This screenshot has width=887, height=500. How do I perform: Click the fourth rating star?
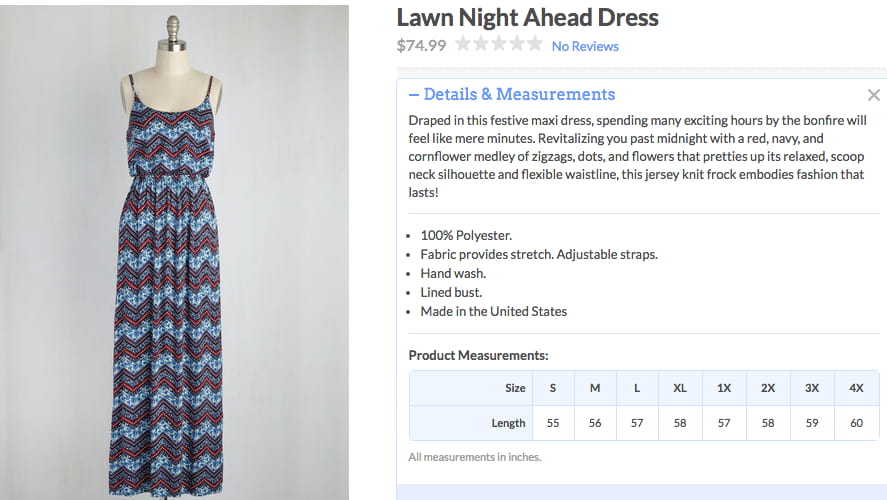(x=517, y=45)
